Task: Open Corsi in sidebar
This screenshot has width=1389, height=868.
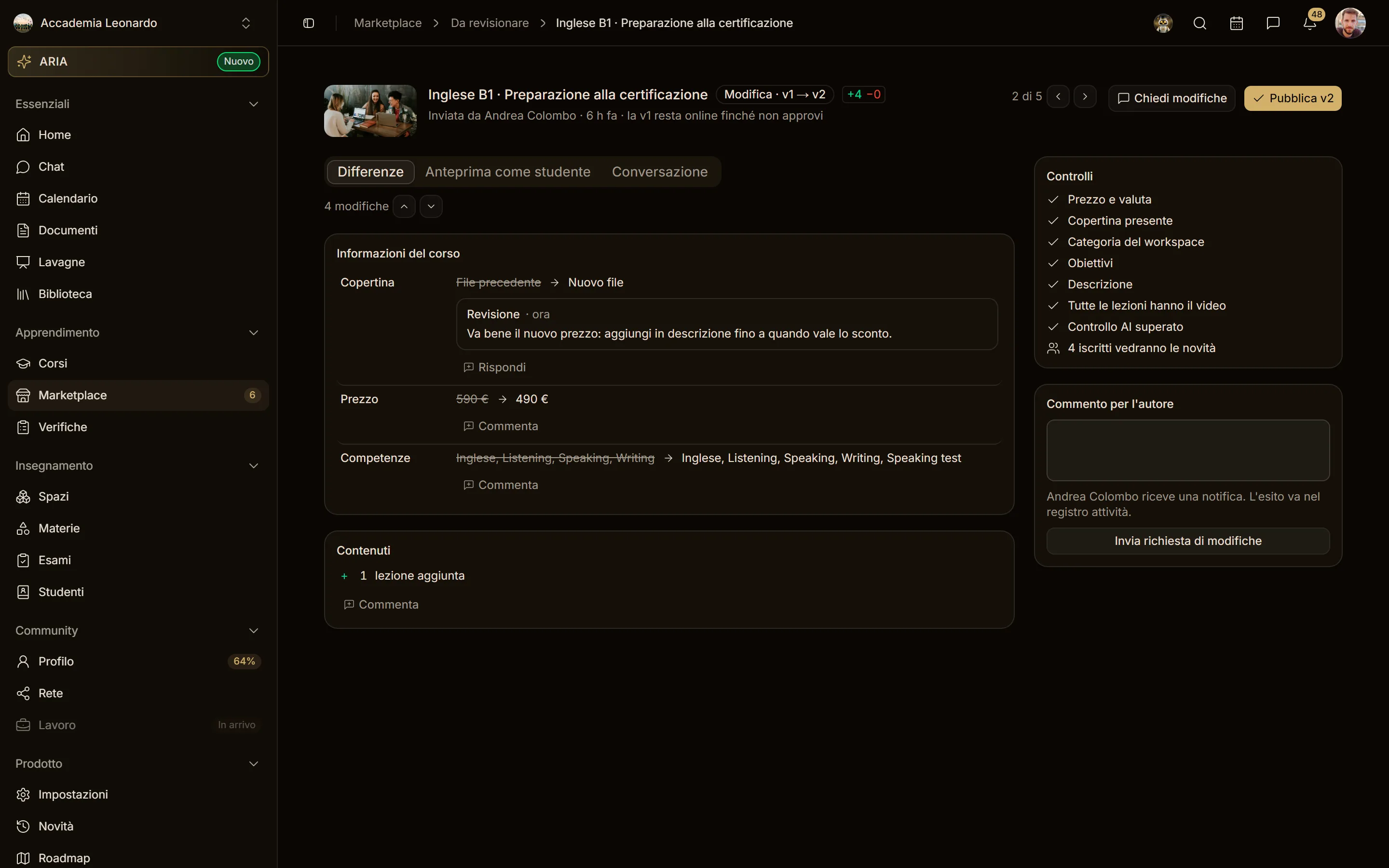Action: pyautogui.click(x=138, y=364)
